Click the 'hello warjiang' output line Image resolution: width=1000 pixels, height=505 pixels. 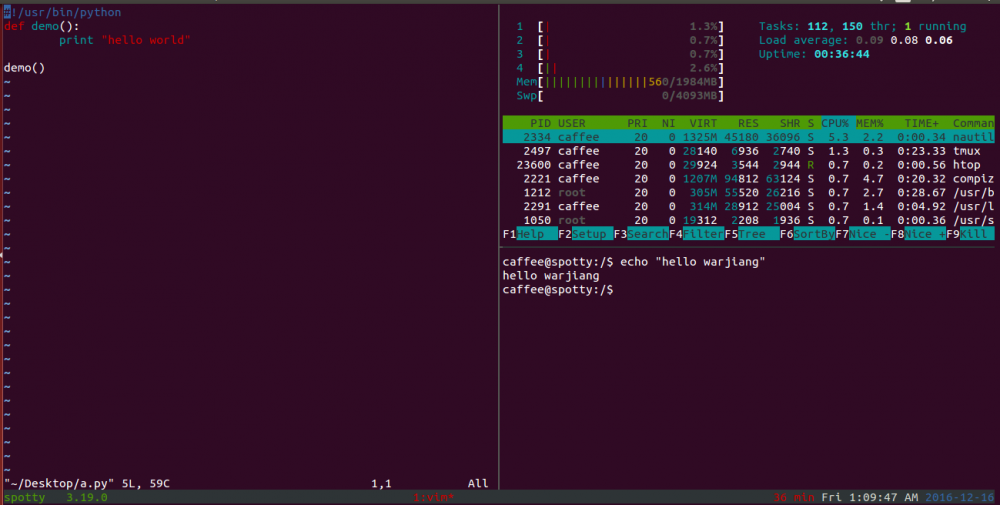click(x=551, y=275)
